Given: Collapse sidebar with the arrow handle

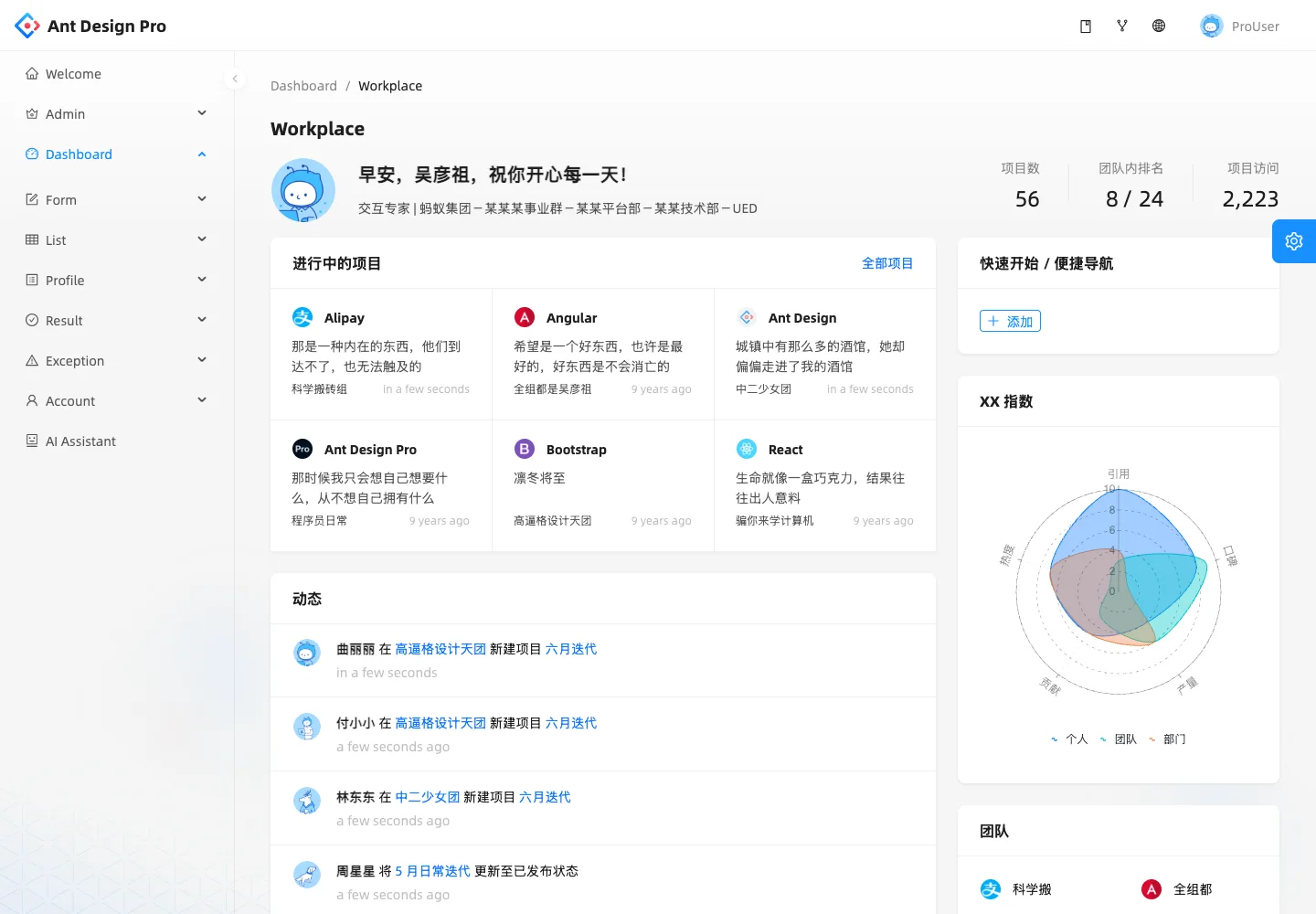Looking at the screenshot, I should [235, 79].
